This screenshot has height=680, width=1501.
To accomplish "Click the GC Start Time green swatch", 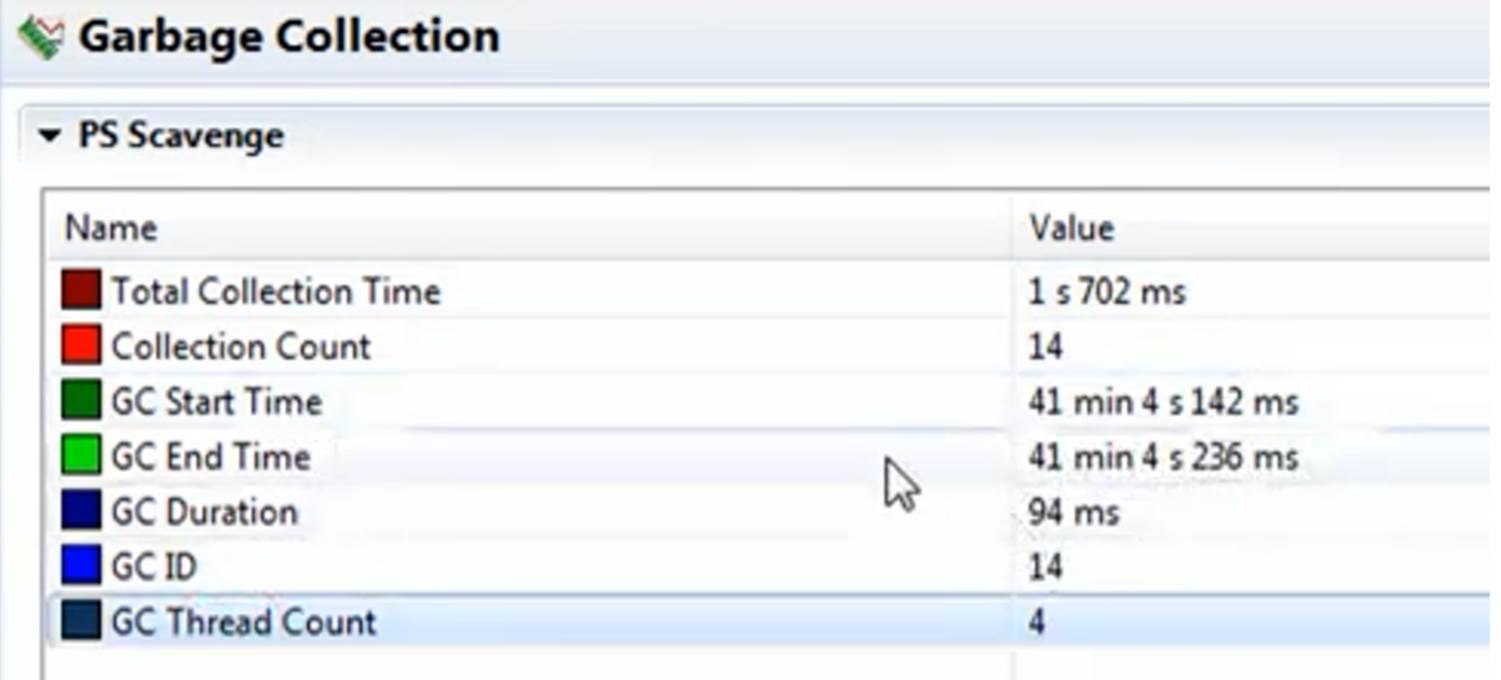I will 81,401.
